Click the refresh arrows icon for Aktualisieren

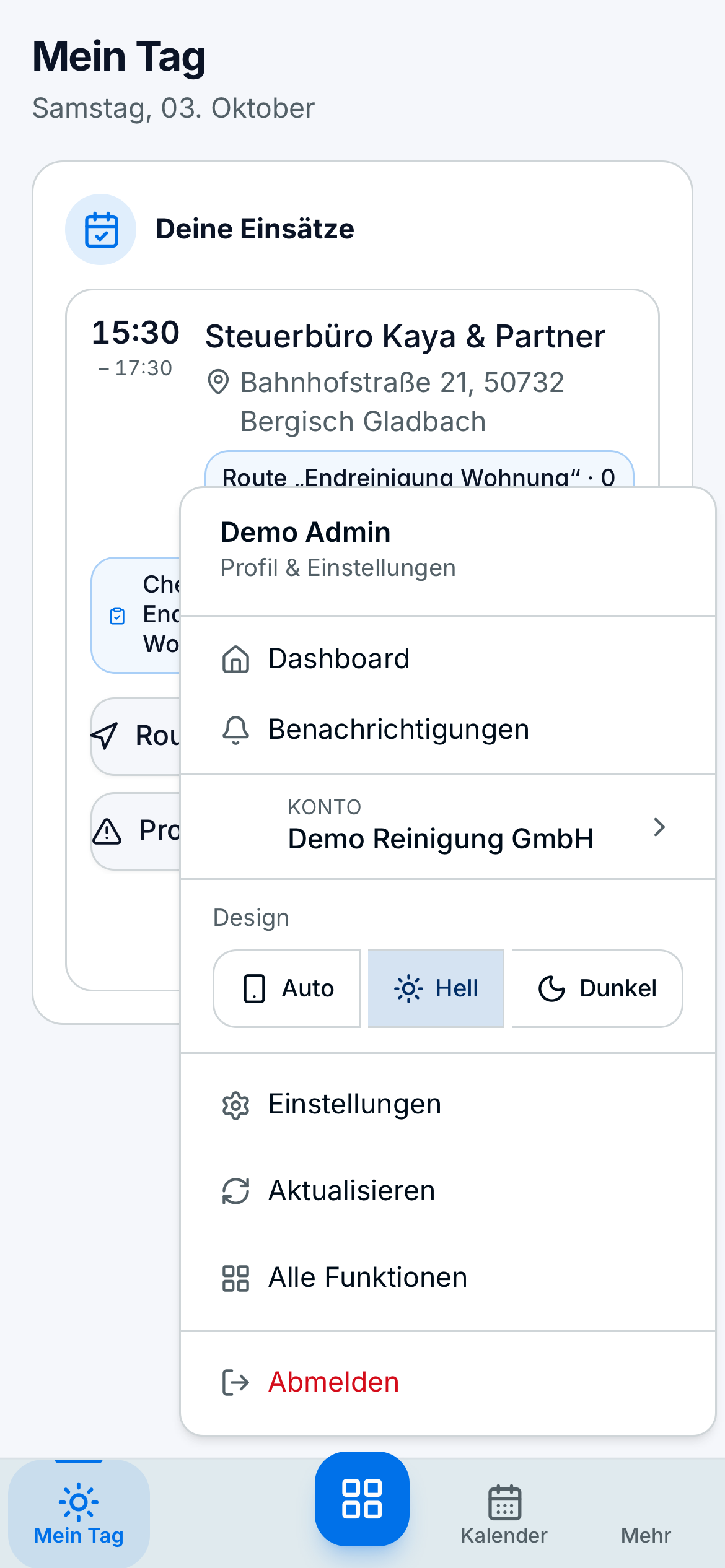click(235, 1191)
